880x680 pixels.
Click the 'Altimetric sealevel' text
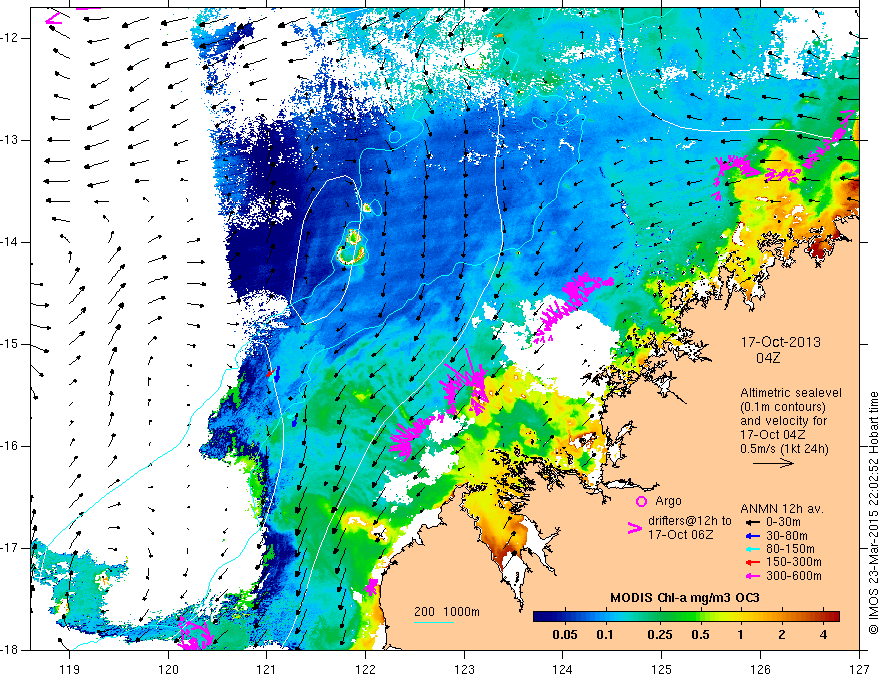791,393
